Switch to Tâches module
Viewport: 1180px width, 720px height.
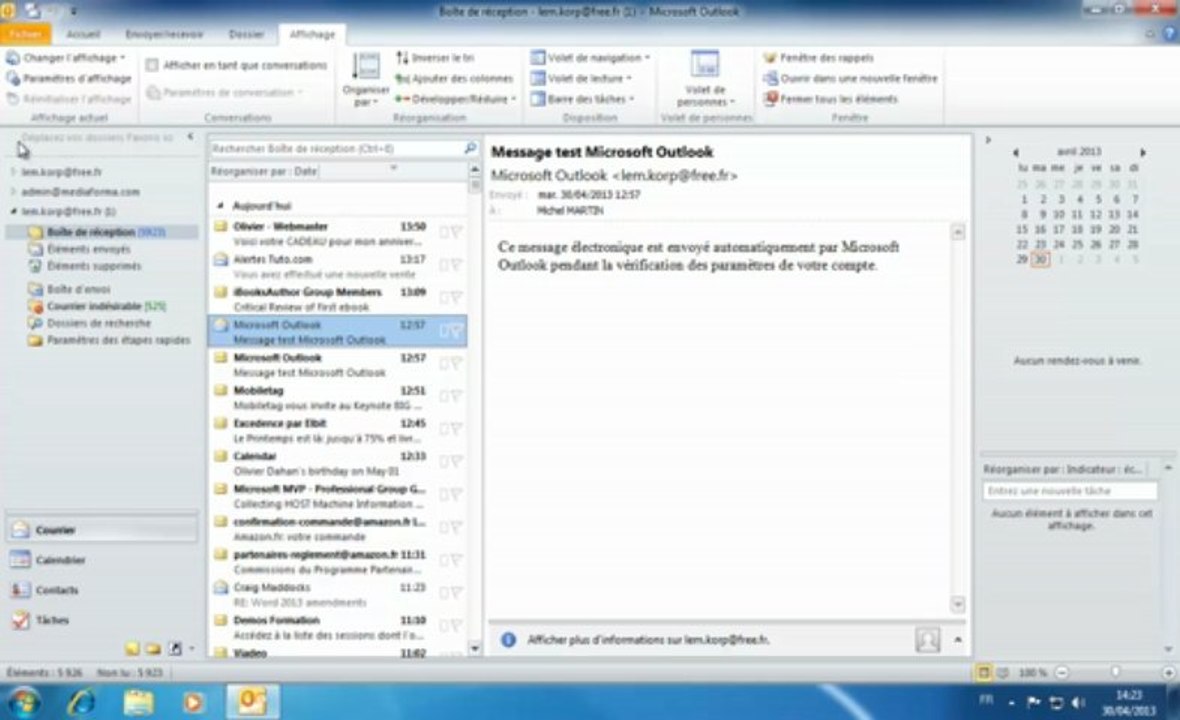[x=102, y=620]
